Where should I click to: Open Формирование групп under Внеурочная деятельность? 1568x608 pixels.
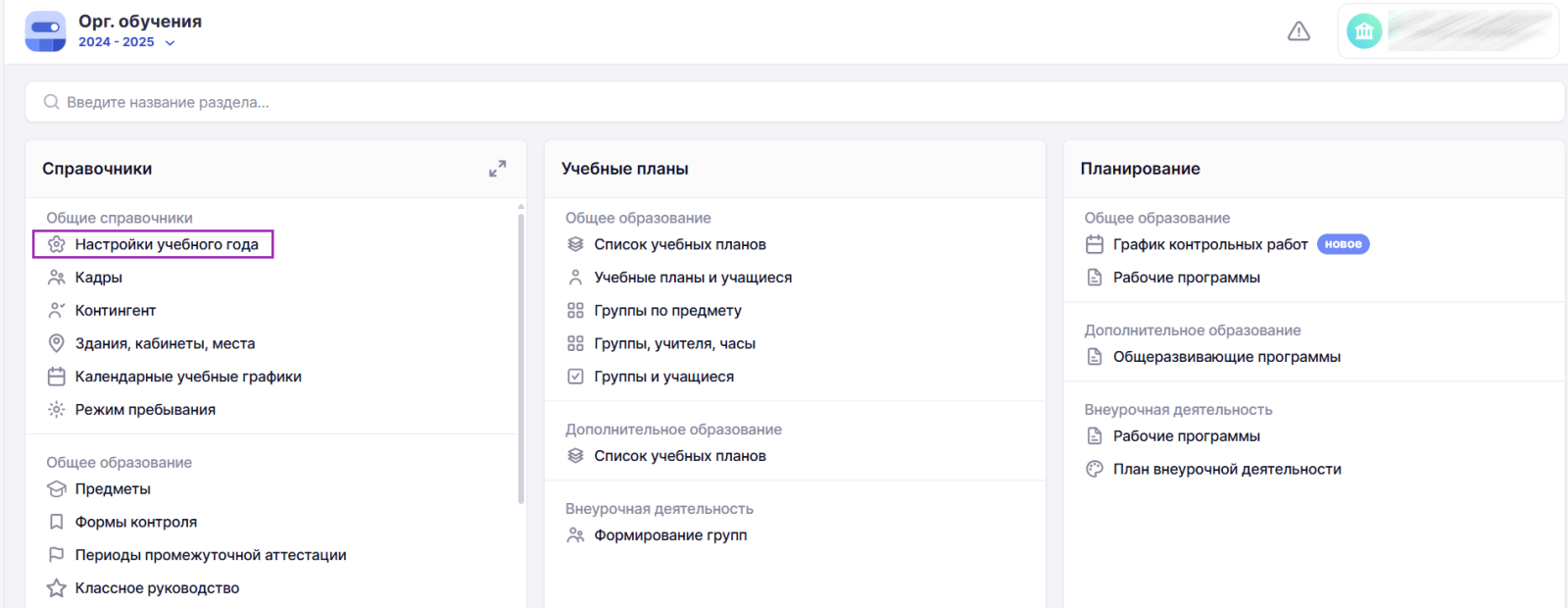[670, 535]
